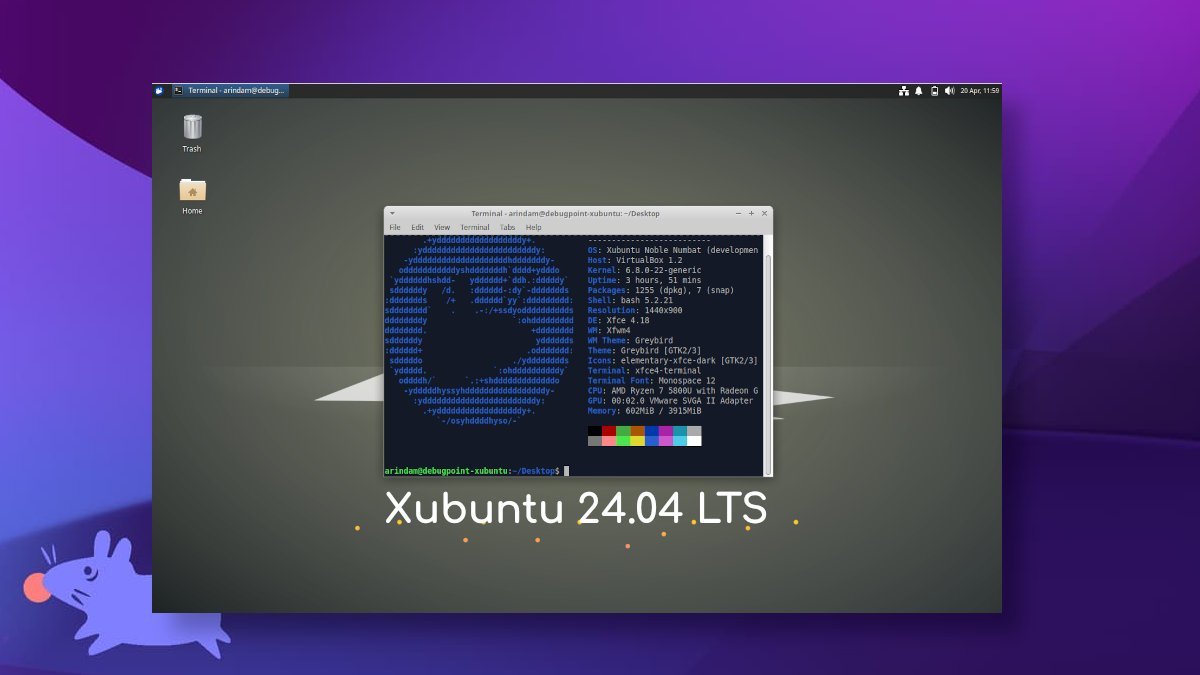Screen dimensions: 1200x675
Task: Open the View menu in terminal
Action: pos(442,228)
